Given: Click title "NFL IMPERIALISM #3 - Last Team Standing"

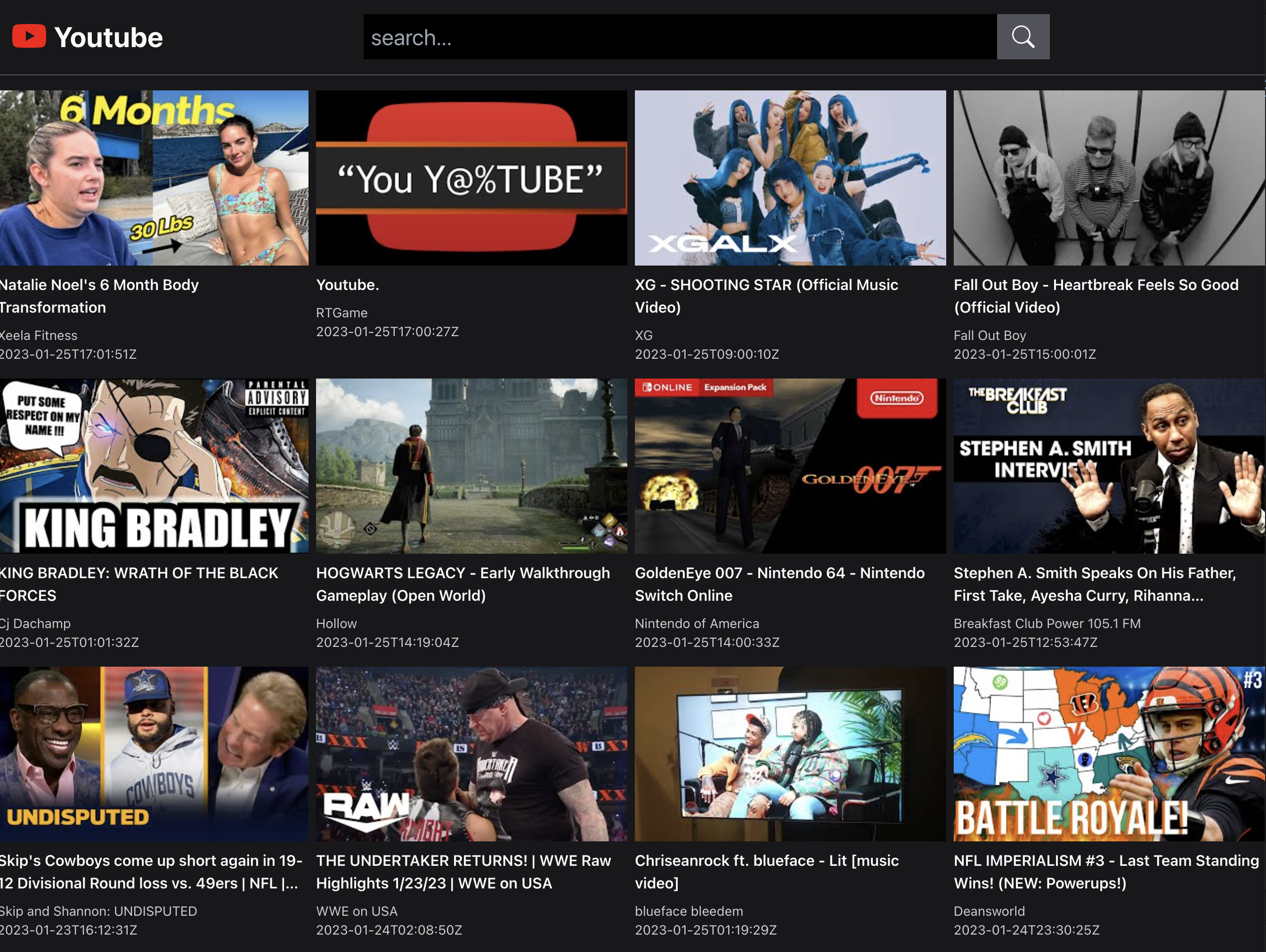Looking at the screenshot, I should pos(1106,872).
